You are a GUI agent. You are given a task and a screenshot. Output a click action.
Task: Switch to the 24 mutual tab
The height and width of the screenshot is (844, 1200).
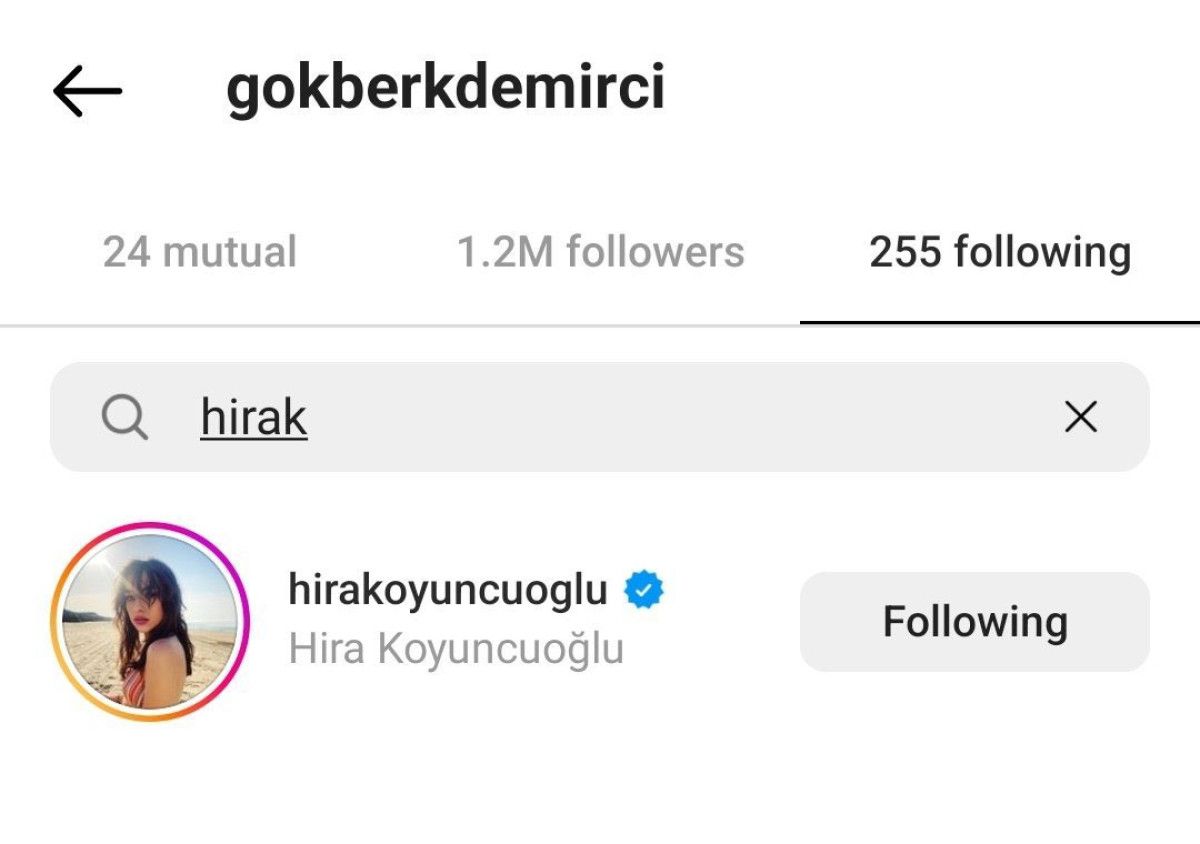tap(200, 252)
